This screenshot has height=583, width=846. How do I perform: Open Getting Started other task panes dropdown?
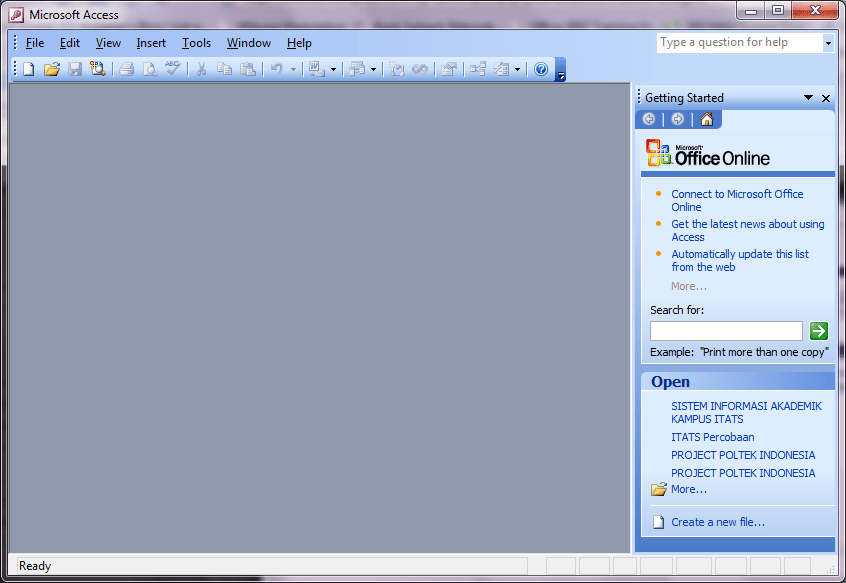tap(808, 98)
